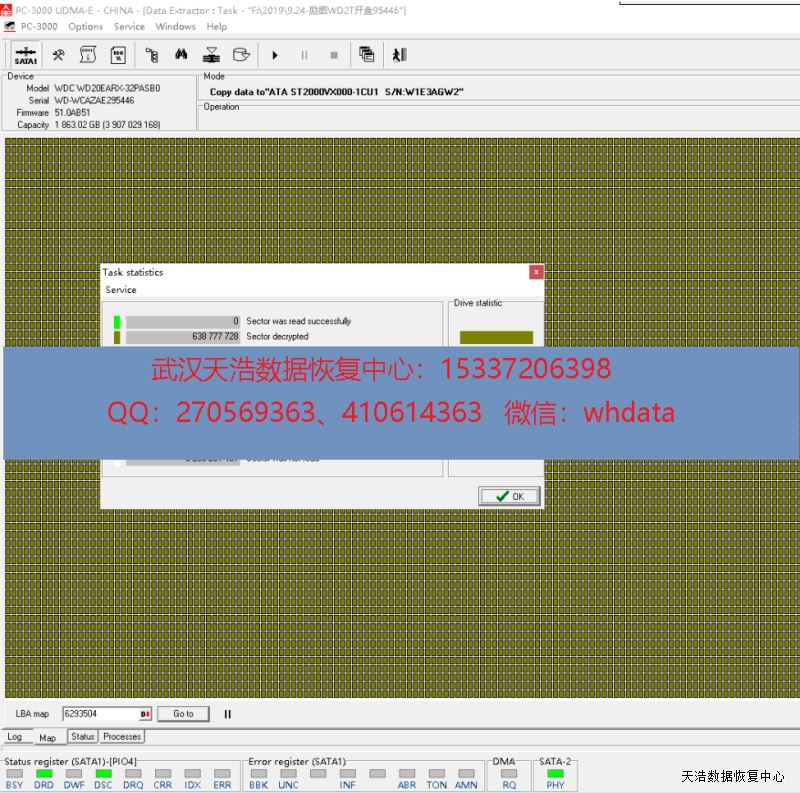Open the LBA map field's red arrow picker
The width and height of the screenshot is (800, 793).
(145, 714)
